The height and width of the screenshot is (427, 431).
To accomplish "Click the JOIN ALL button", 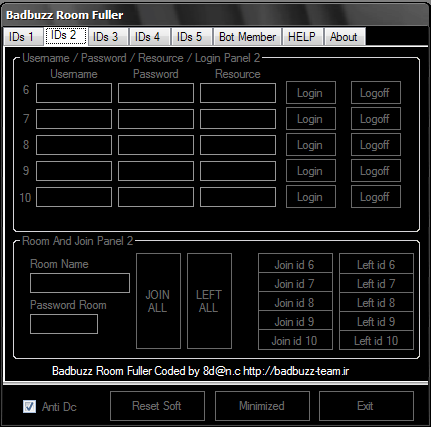I will [158, 301].
